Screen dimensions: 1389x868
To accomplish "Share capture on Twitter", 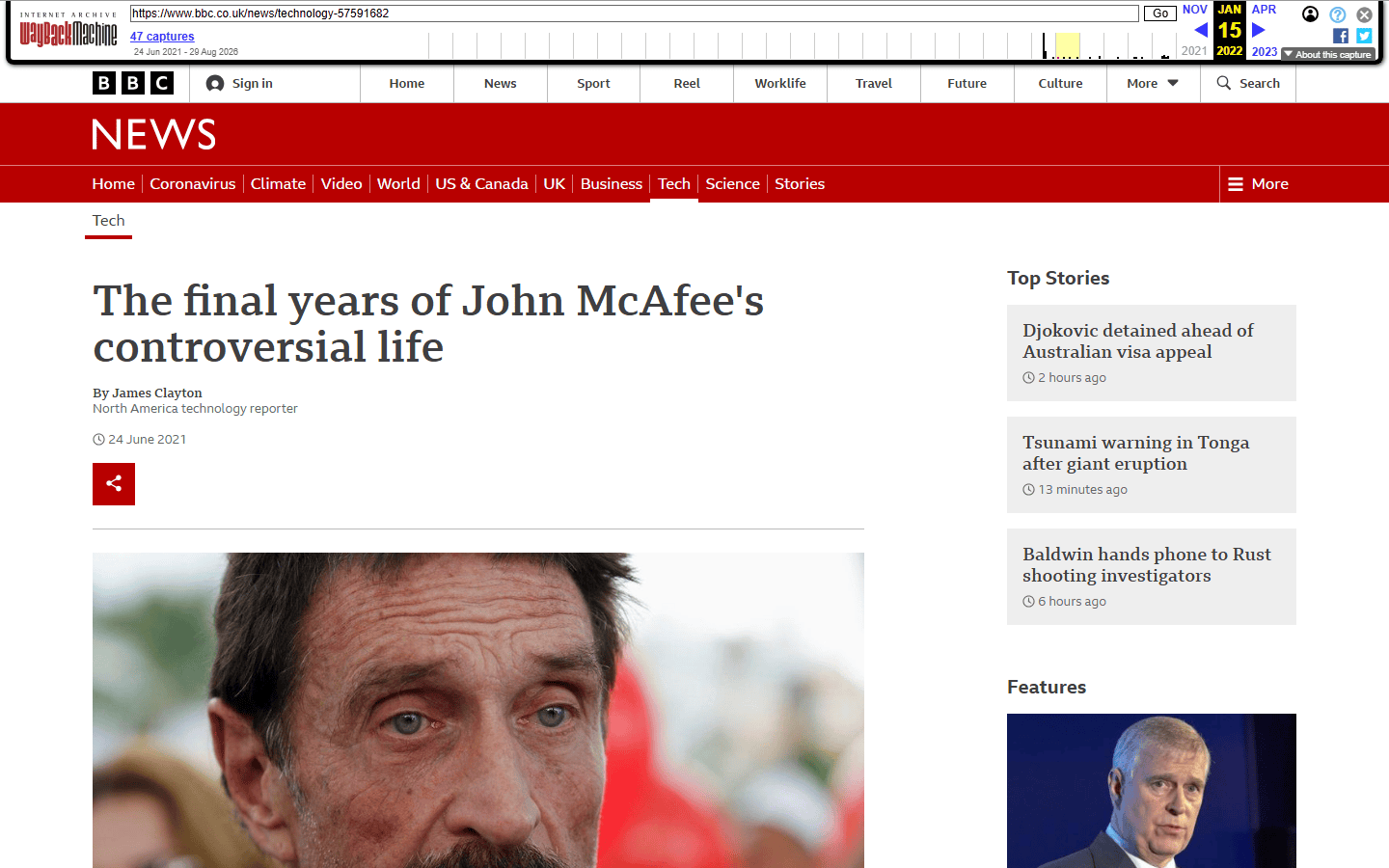I will [x=1364, y=36].
